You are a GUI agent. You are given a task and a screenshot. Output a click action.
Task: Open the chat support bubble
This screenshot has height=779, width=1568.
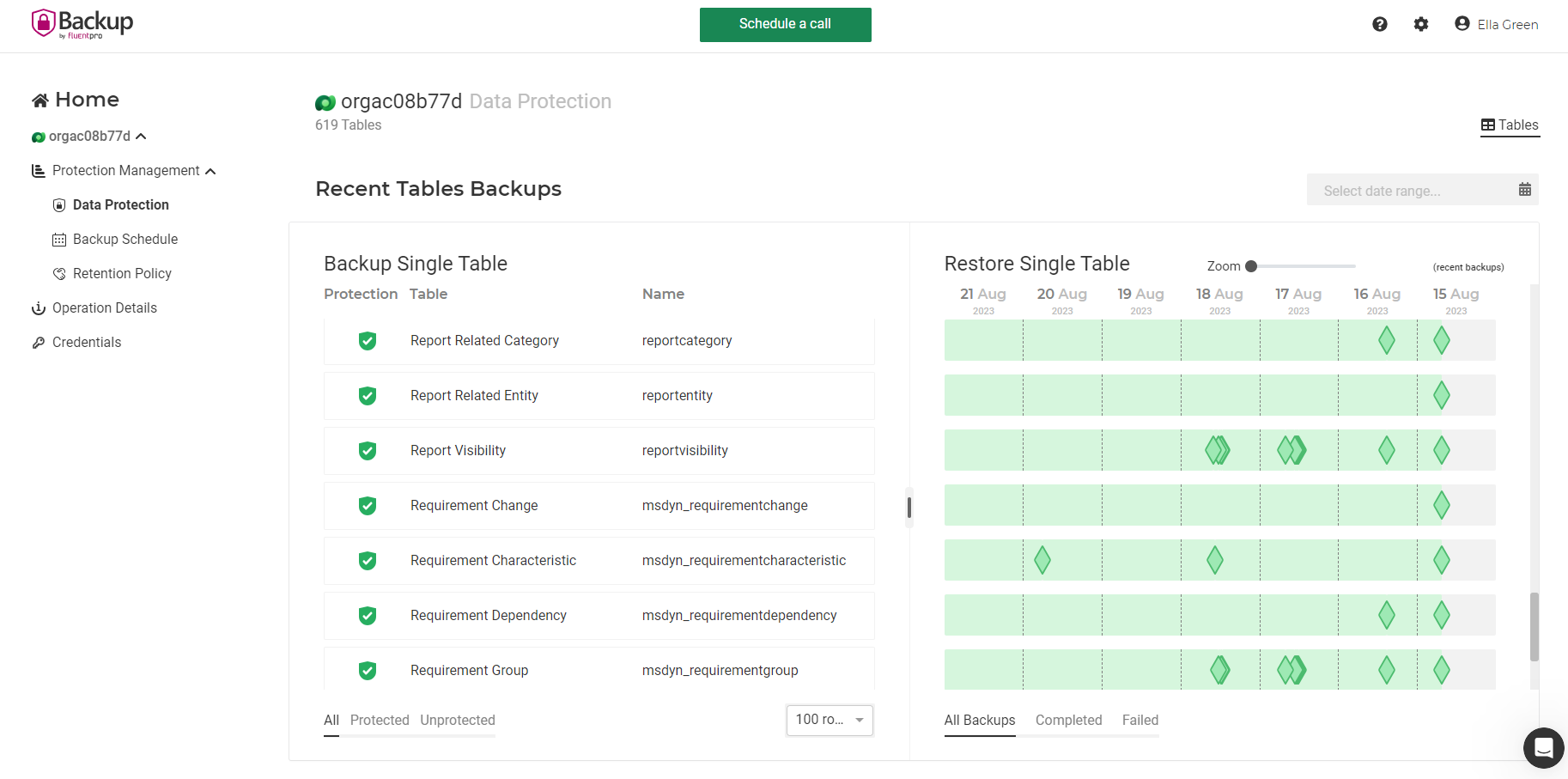tap(1543, 748)
